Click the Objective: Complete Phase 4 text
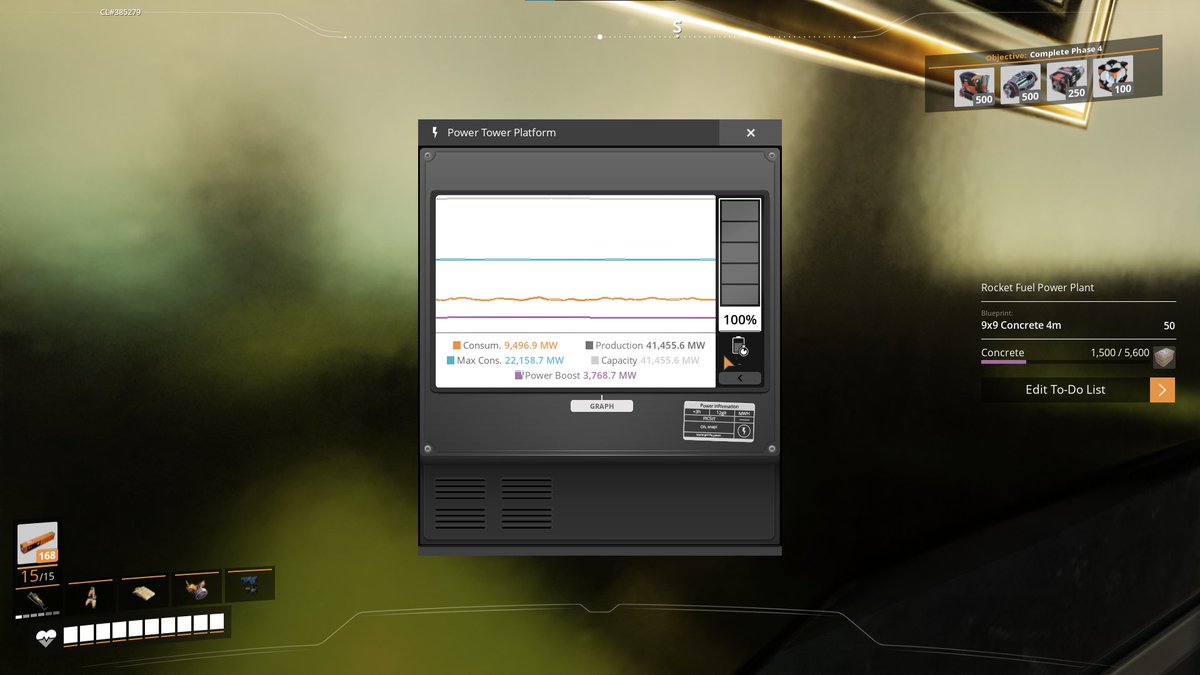Image resolution: width=1200 pixels, height=675 pixels. (1043, 53)
